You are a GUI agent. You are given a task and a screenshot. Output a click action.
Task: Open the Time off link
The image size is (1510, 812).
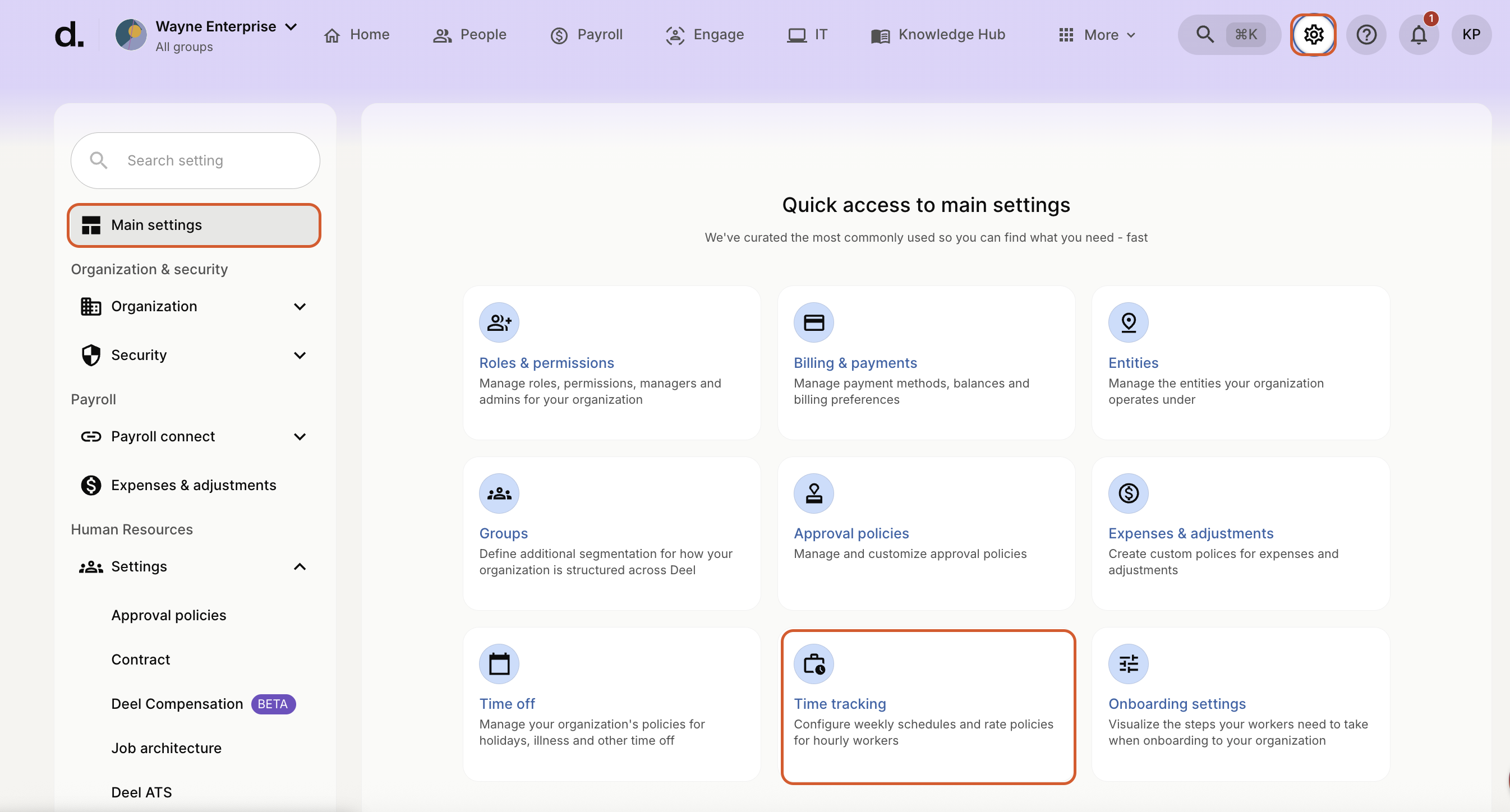(x=507, y=704)
